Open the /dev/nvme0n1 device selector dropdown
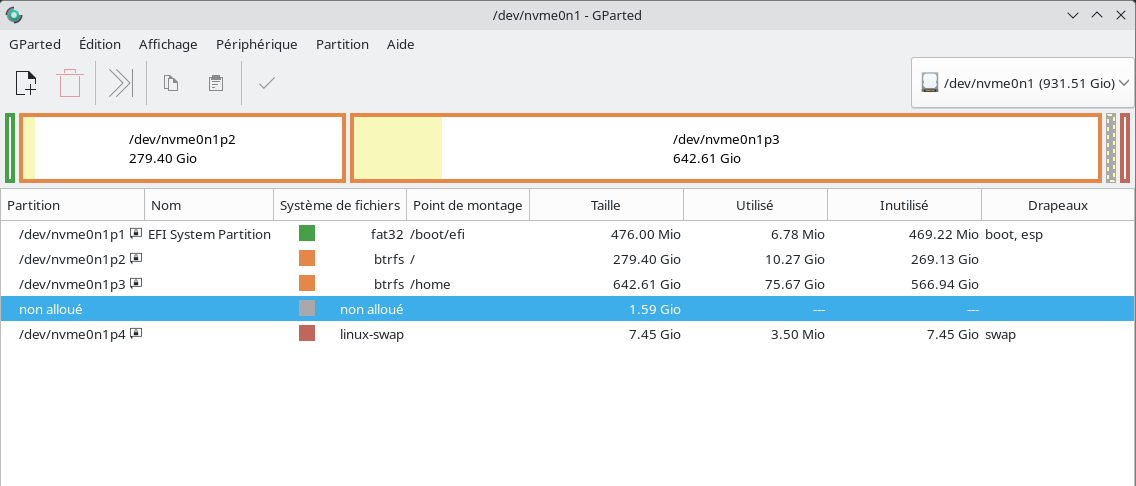1136x486 pixels. pos(1026,84)
